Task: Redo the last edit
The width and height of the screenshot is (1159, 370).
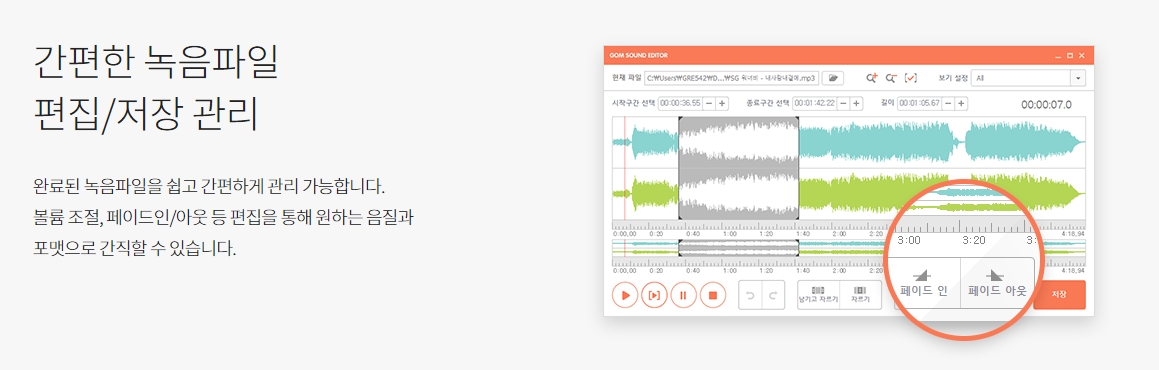Action: click(773, 295)
